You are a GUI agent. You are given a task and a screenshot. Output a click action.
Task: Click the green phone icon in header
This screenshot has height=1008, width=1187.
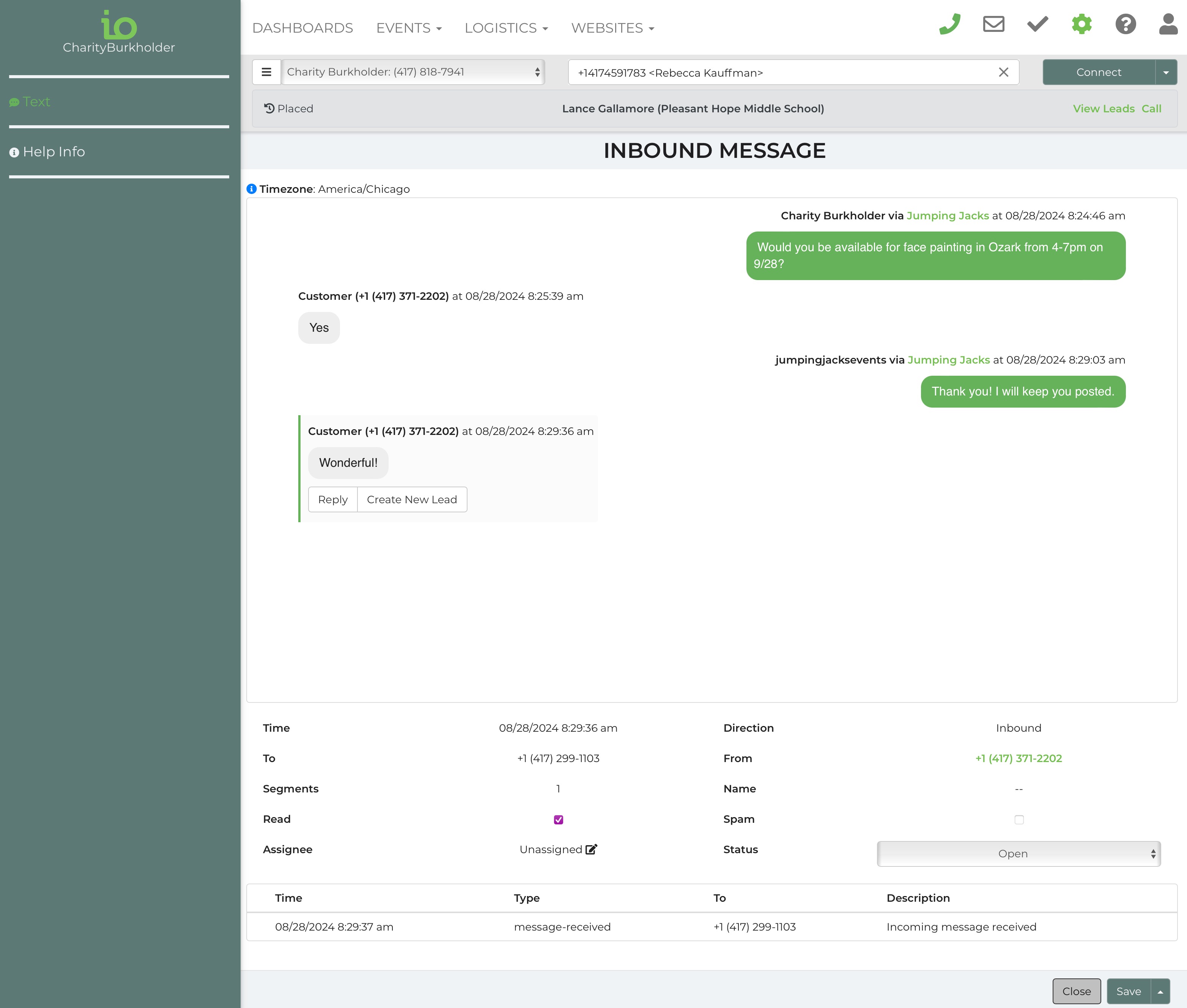949,24
